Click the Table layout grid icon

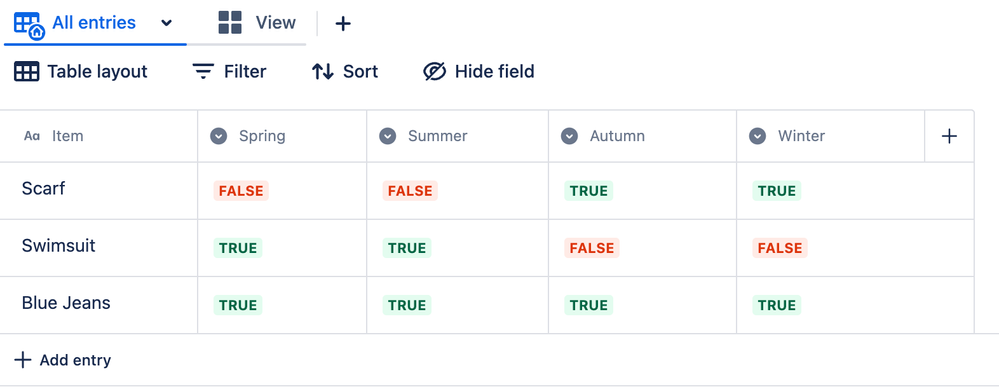click(26, 71)
